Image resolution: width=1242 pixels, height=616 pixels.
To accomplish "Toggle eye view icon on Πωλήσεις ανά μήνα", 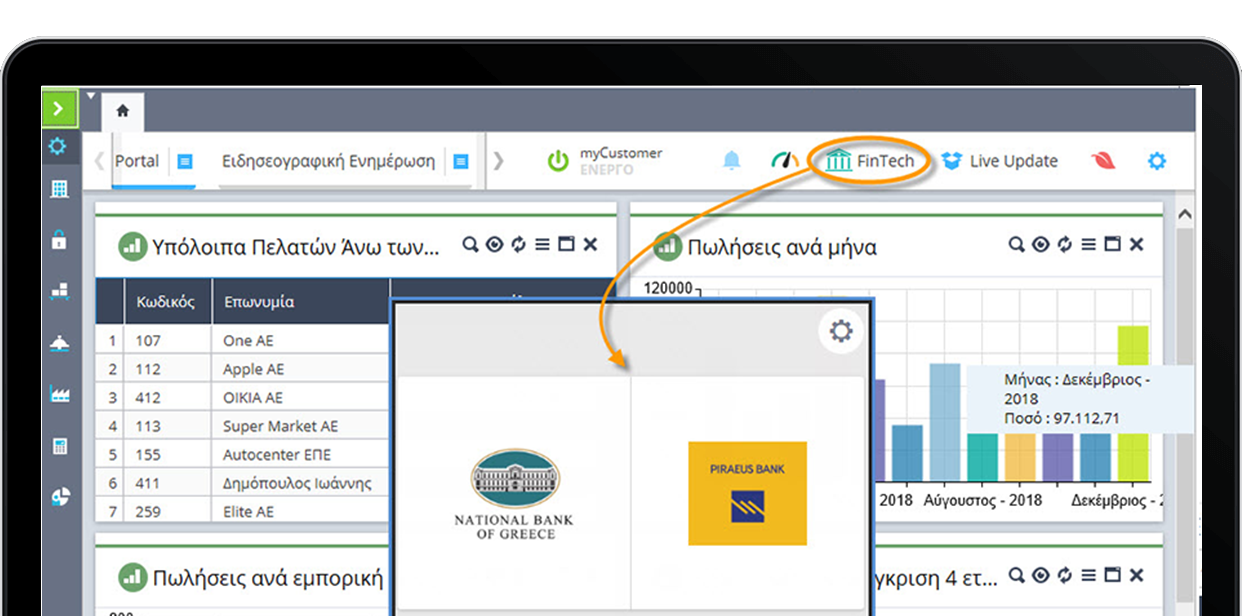I will (x=1041, y=245).
